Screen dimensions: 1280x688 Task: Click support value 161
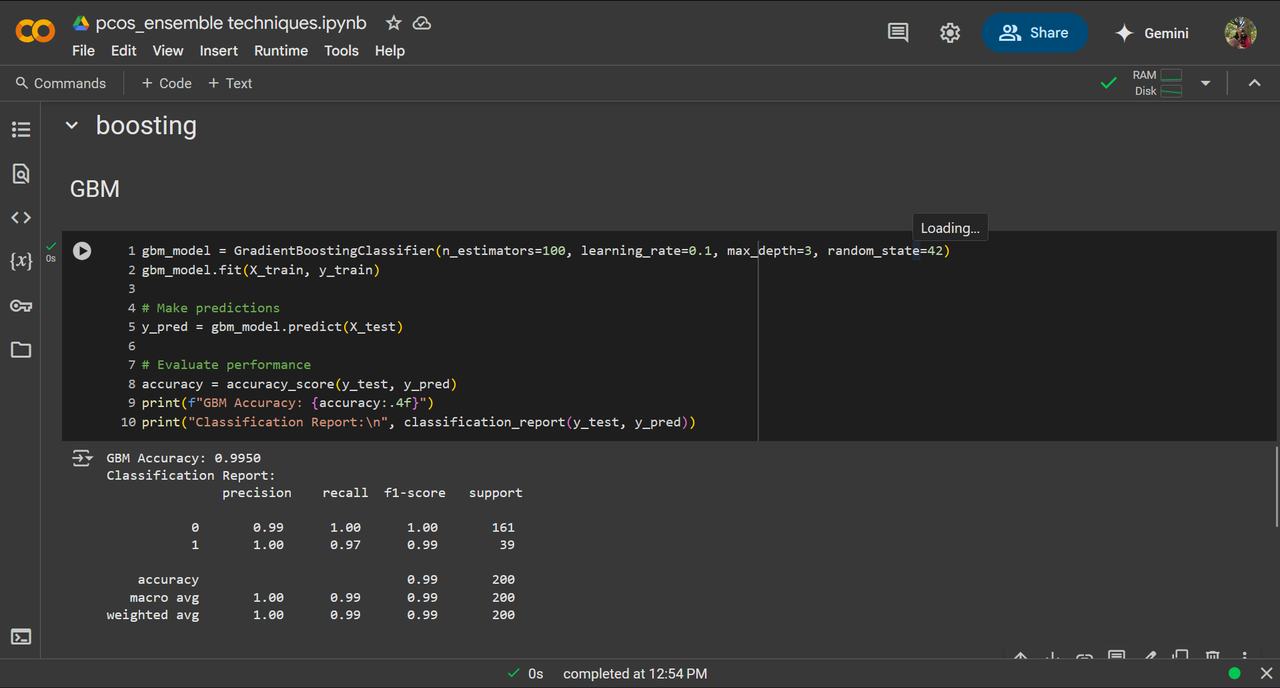pos(503,527)
